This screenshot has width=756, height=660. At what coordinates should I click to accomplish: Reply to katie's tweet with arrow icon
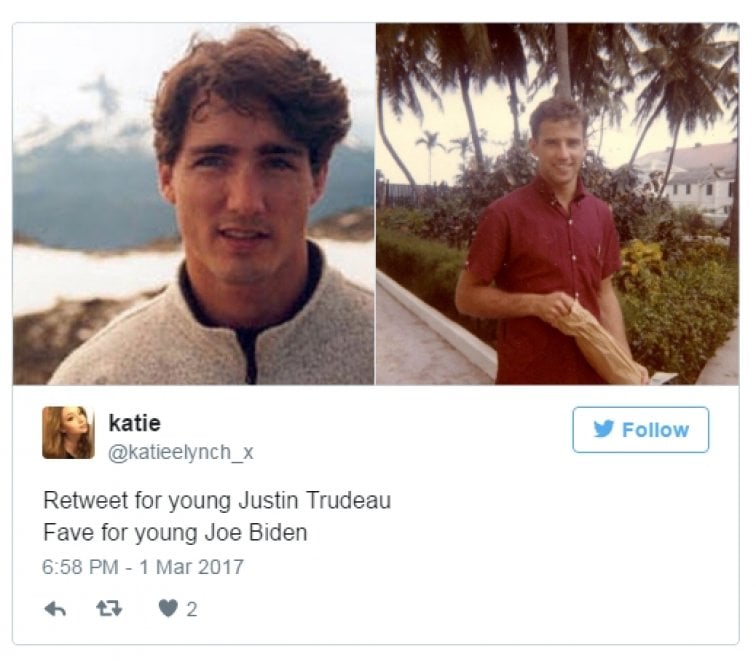[55, 609]
